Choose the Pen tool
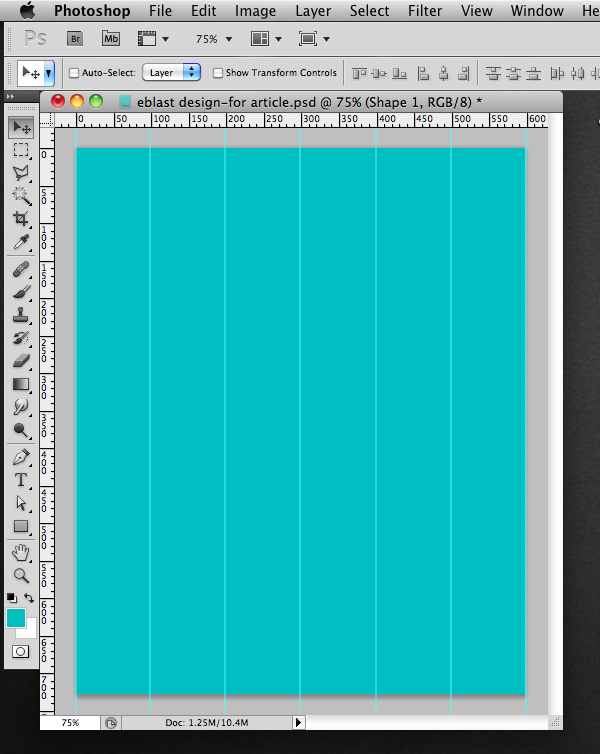Image resolution: width=600 pixels, height=754 pixels. tap(20, 457)
